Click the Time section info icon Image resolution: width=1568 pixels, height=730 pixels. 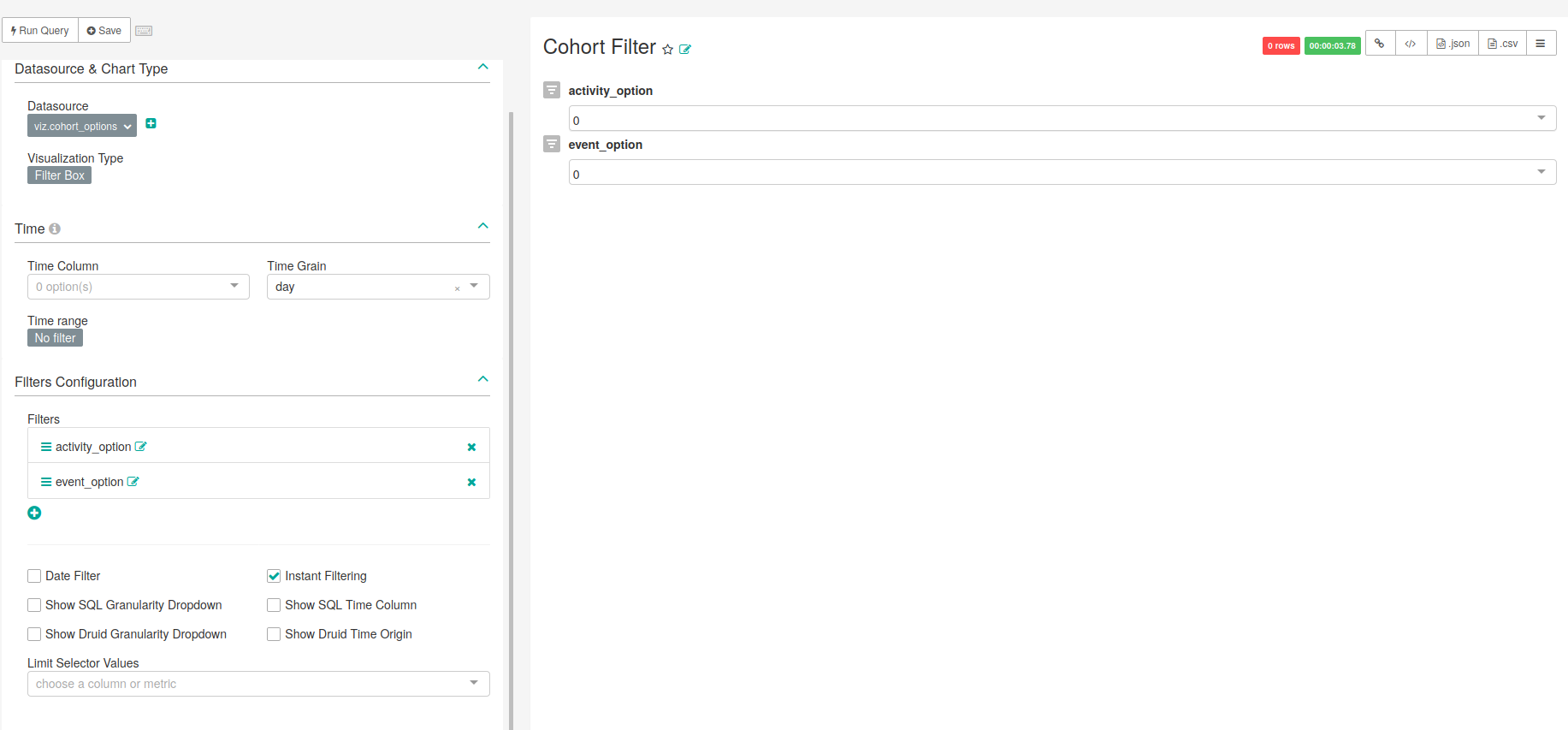pos(55,228)
